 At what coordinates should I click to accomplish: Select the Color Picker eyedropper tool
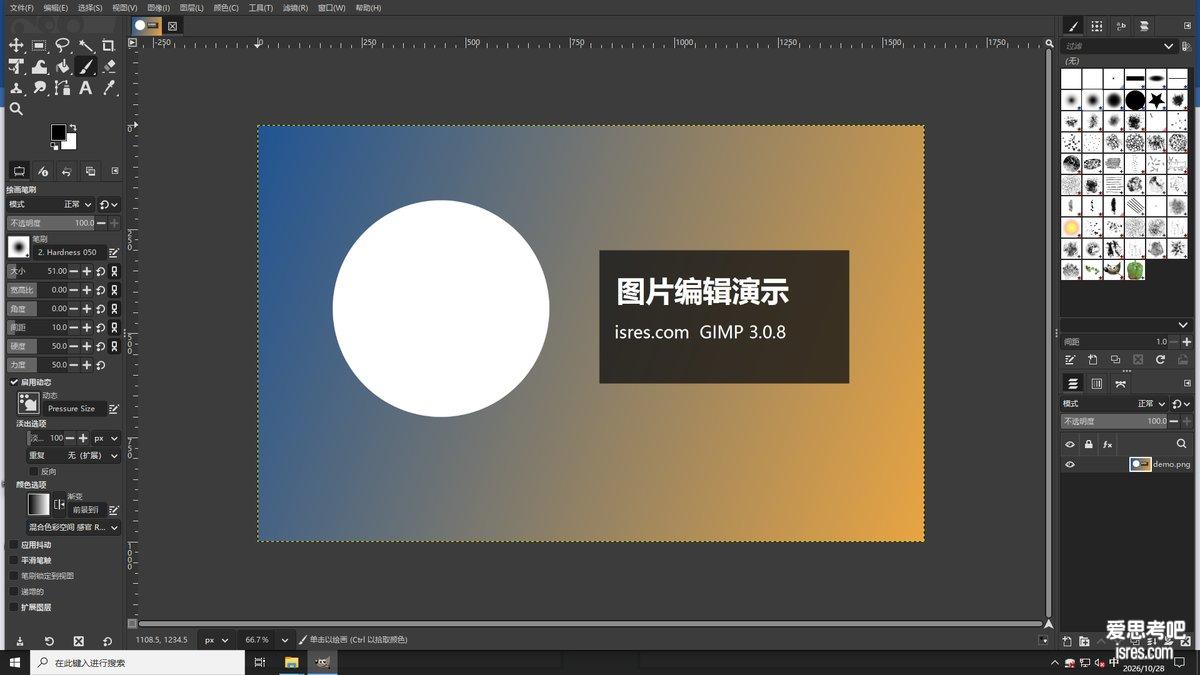point(109,88)
